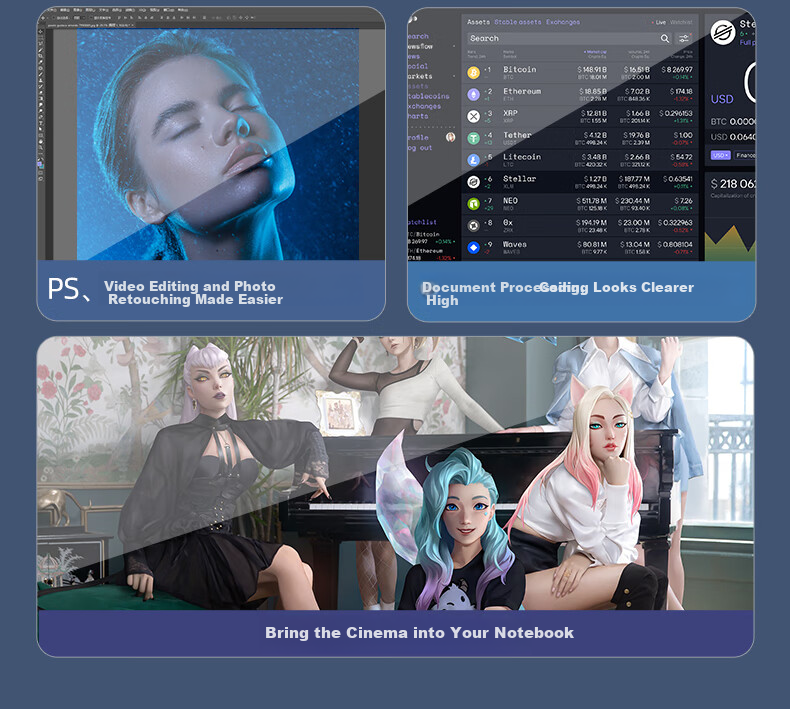This screenshot has width=790, height=709.
Task: Click the 'Bring the Cinema into Your Notebook' caption
Action: pyautogui.click(x=419, y=633)
